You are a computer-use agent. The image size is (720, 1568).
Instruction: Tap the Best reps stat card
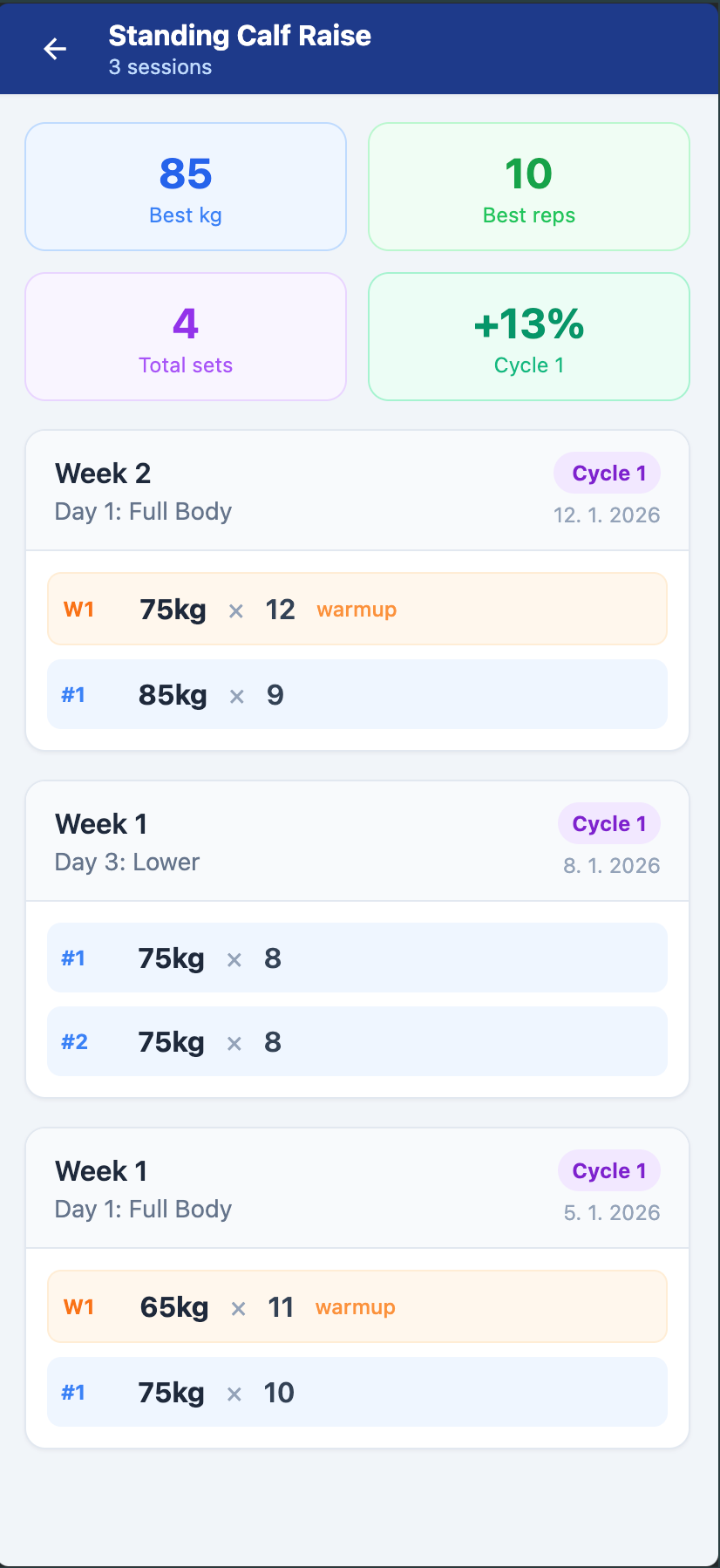528,187
